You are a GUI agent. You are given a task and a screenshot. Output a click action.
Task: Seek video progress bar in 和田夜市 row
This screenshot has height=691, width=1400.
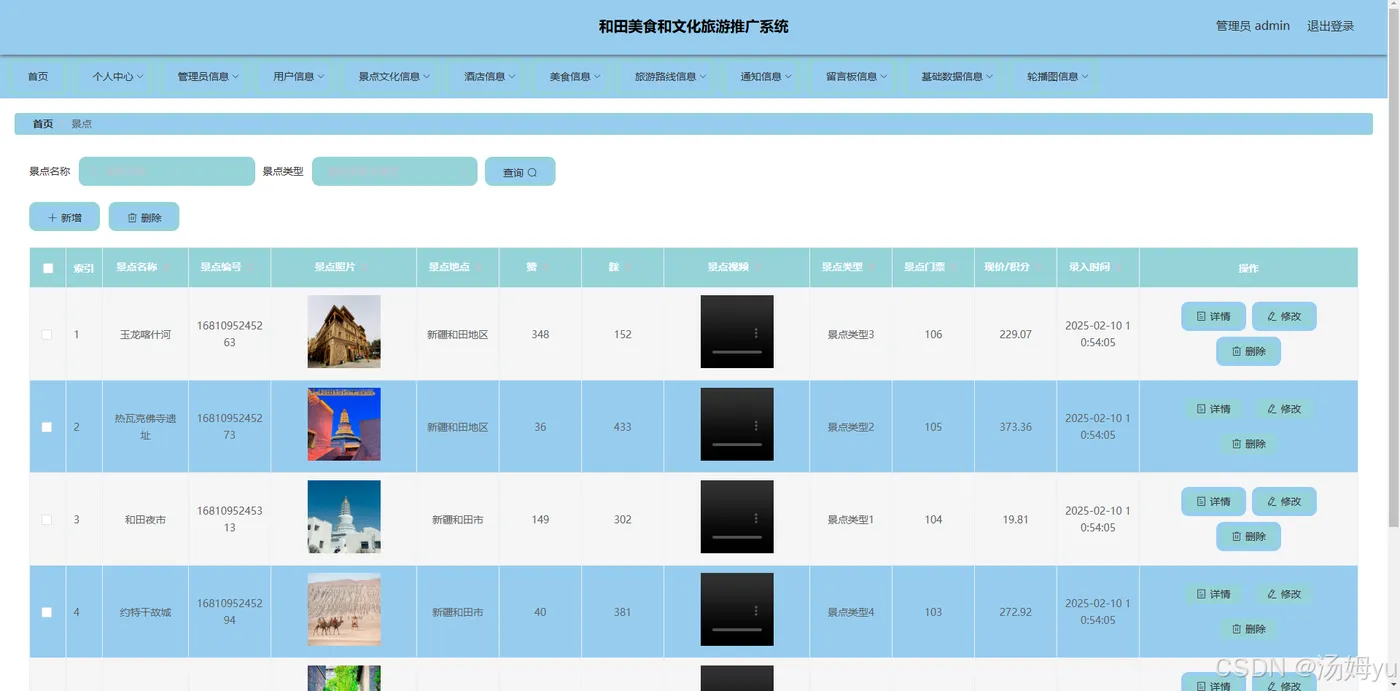click(x=737, y=537)
